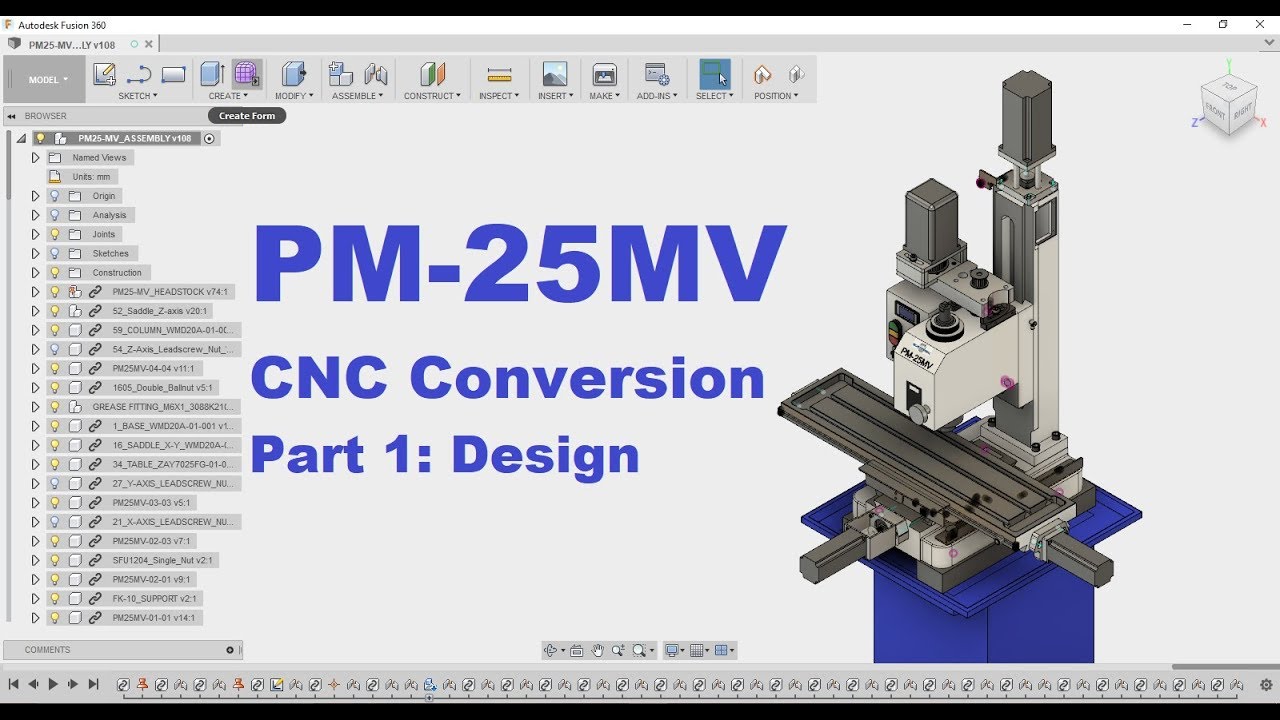Click the Make 3D print icon
The image size is (1280, 720).
click(x=605, y=74)
